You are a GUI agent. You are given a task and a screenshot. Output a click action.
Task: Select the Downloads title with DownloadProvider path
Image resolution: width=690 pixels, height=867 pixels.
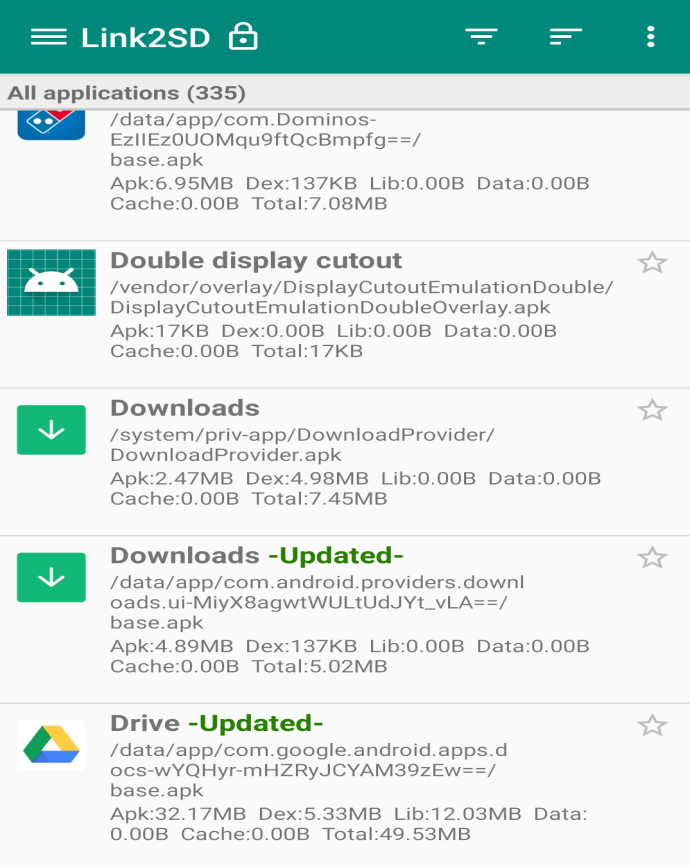point(185,408)
